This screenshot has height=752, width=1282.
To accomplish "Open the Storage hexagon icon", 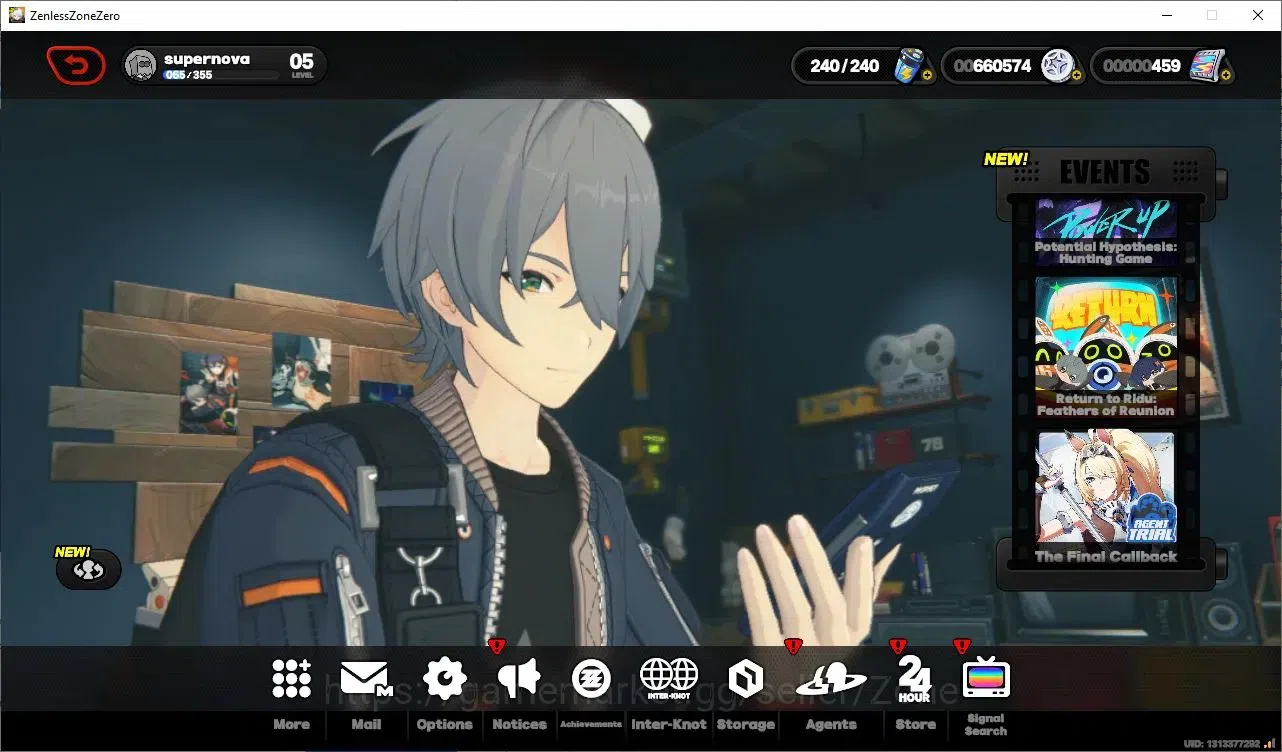I will [x=746, y=680].
